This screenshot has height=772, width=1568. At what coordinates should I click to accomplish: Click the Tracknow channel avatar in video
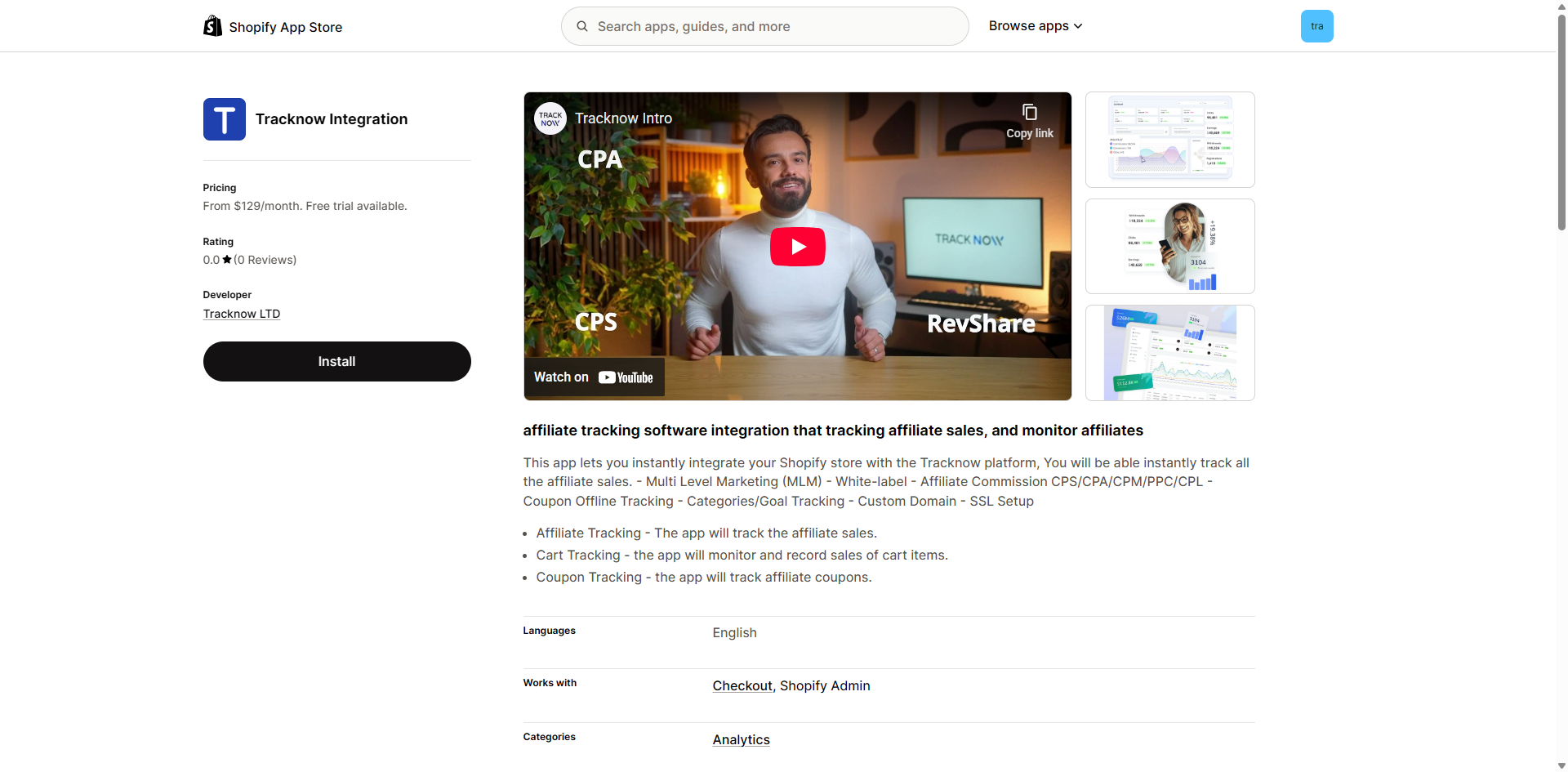click(550, 118)
